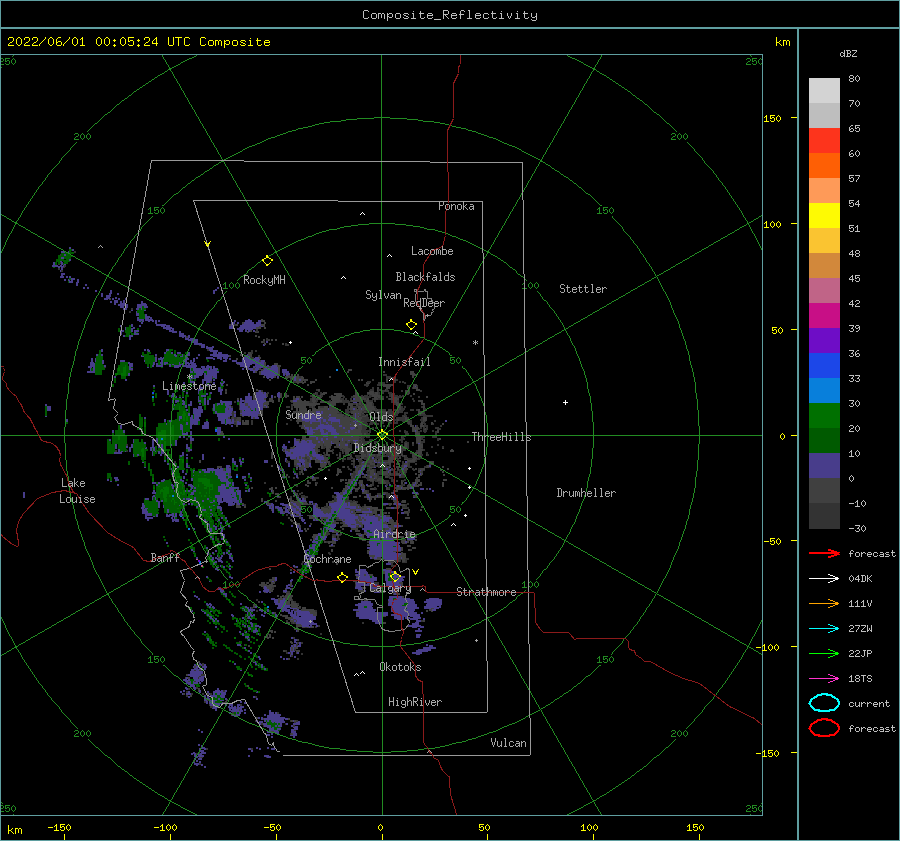900x841 pixels.
Task: Click the yellow V marker northeast of Calgary
Action: 416,572
